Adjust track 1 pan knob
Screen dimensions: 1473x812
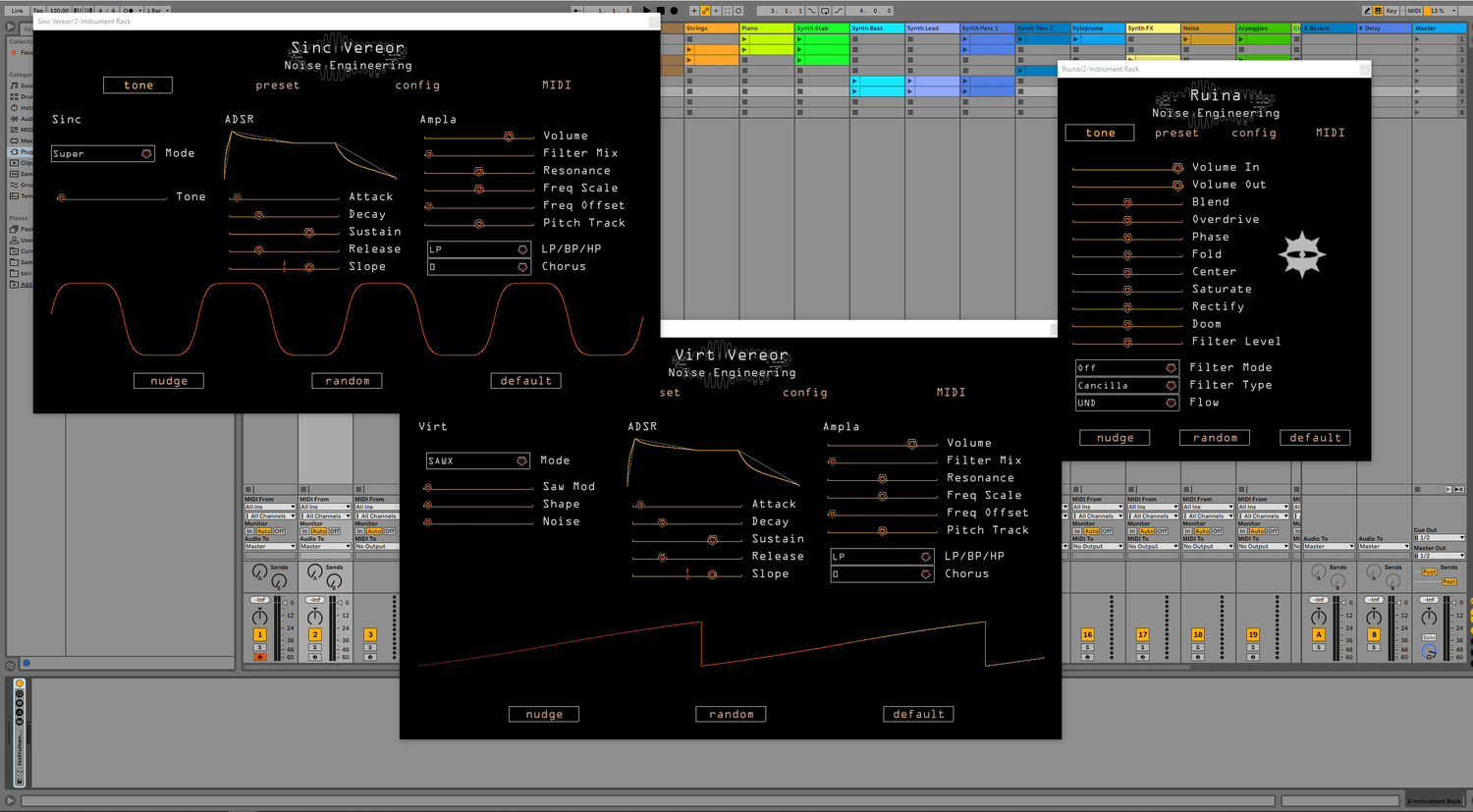pyautogui.click(x=260, y=617)
